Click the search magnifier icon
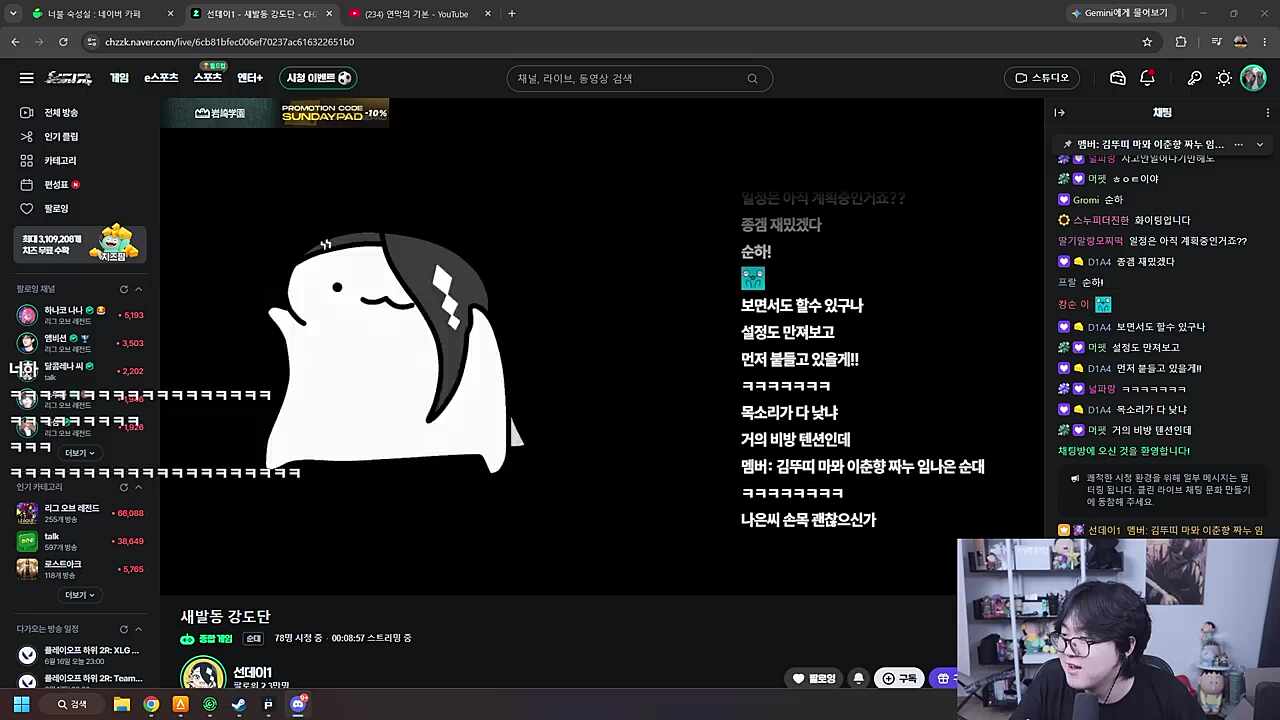Viewport: 1280px width, 720px height. click(x=752, y=78)
